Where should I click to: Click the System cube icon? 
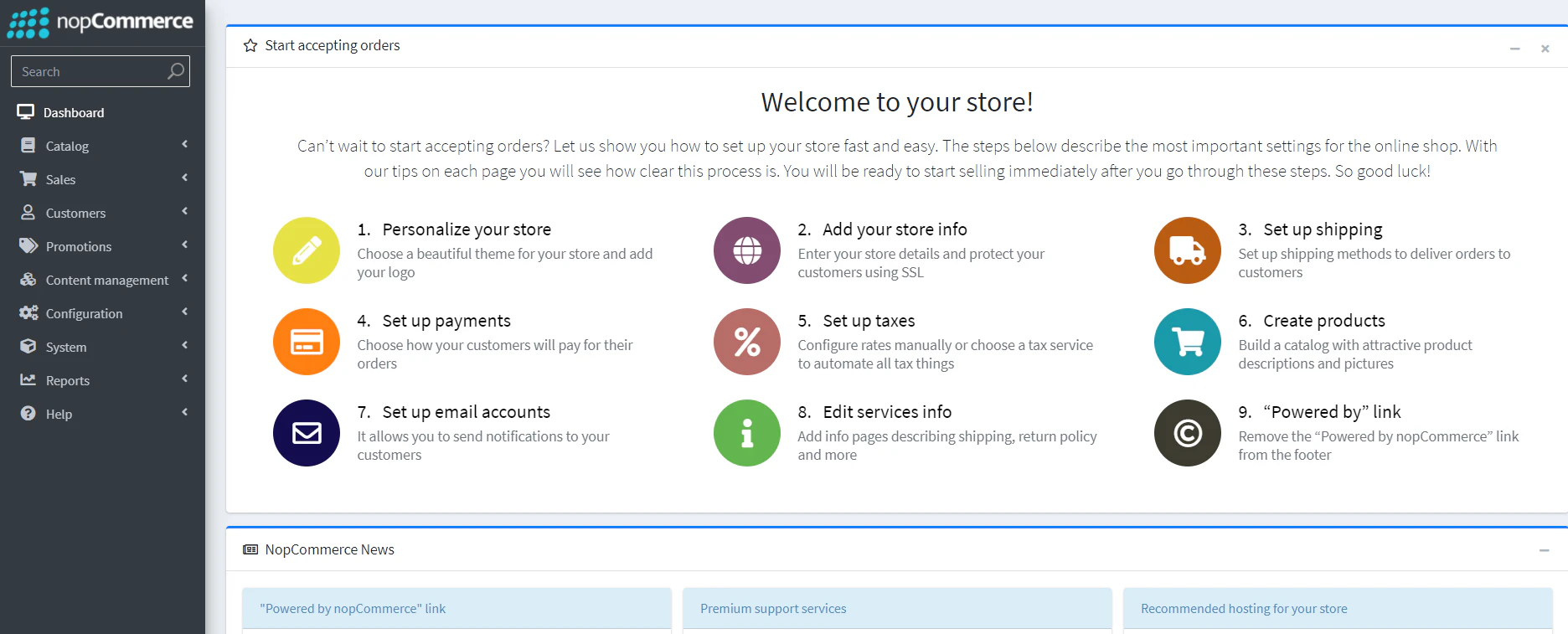tap(28, 346)
